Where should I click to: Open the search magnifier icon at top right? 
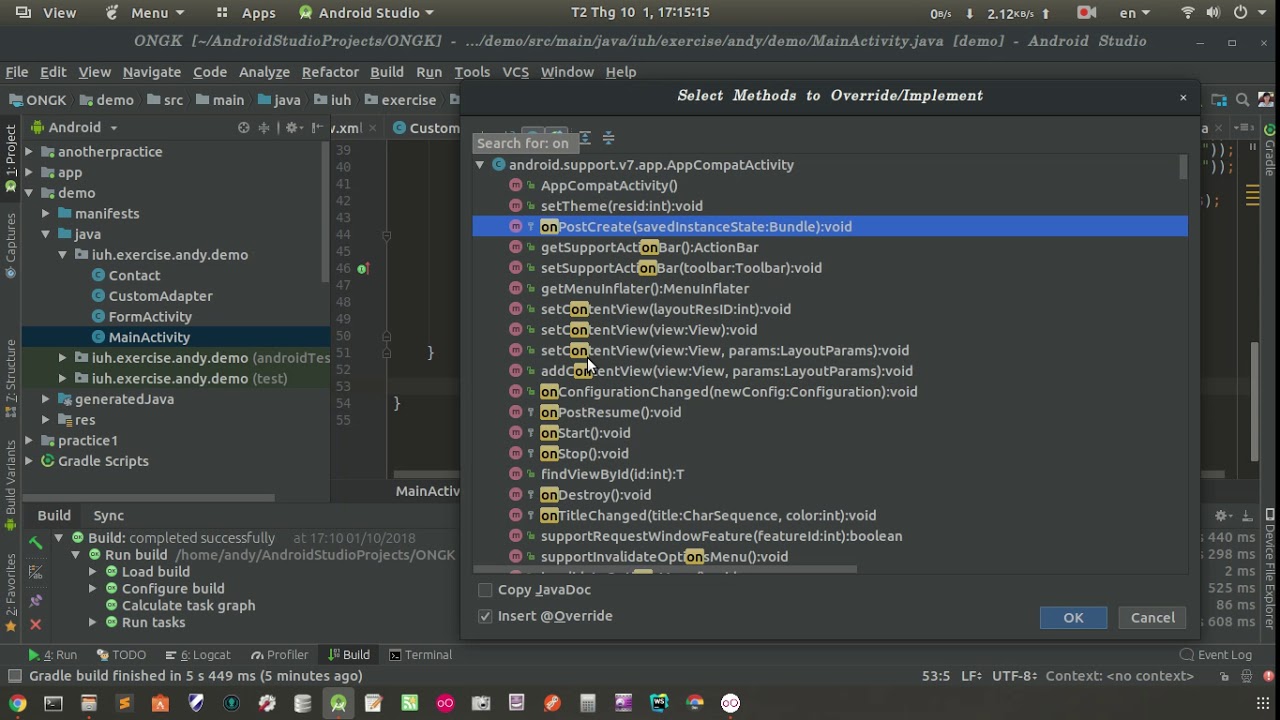(x=1242, y=100)
